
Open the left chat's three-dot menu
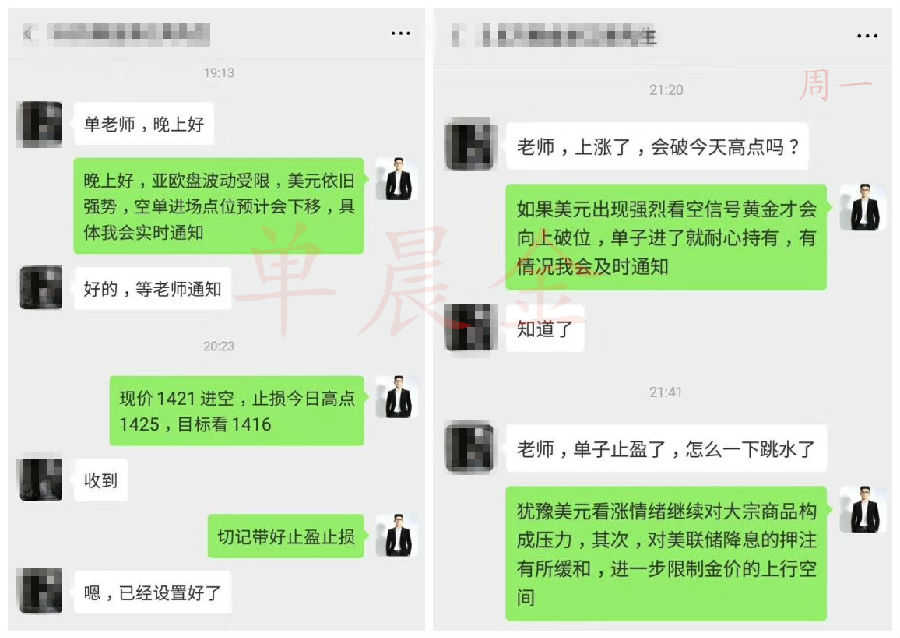click(400, 33)
